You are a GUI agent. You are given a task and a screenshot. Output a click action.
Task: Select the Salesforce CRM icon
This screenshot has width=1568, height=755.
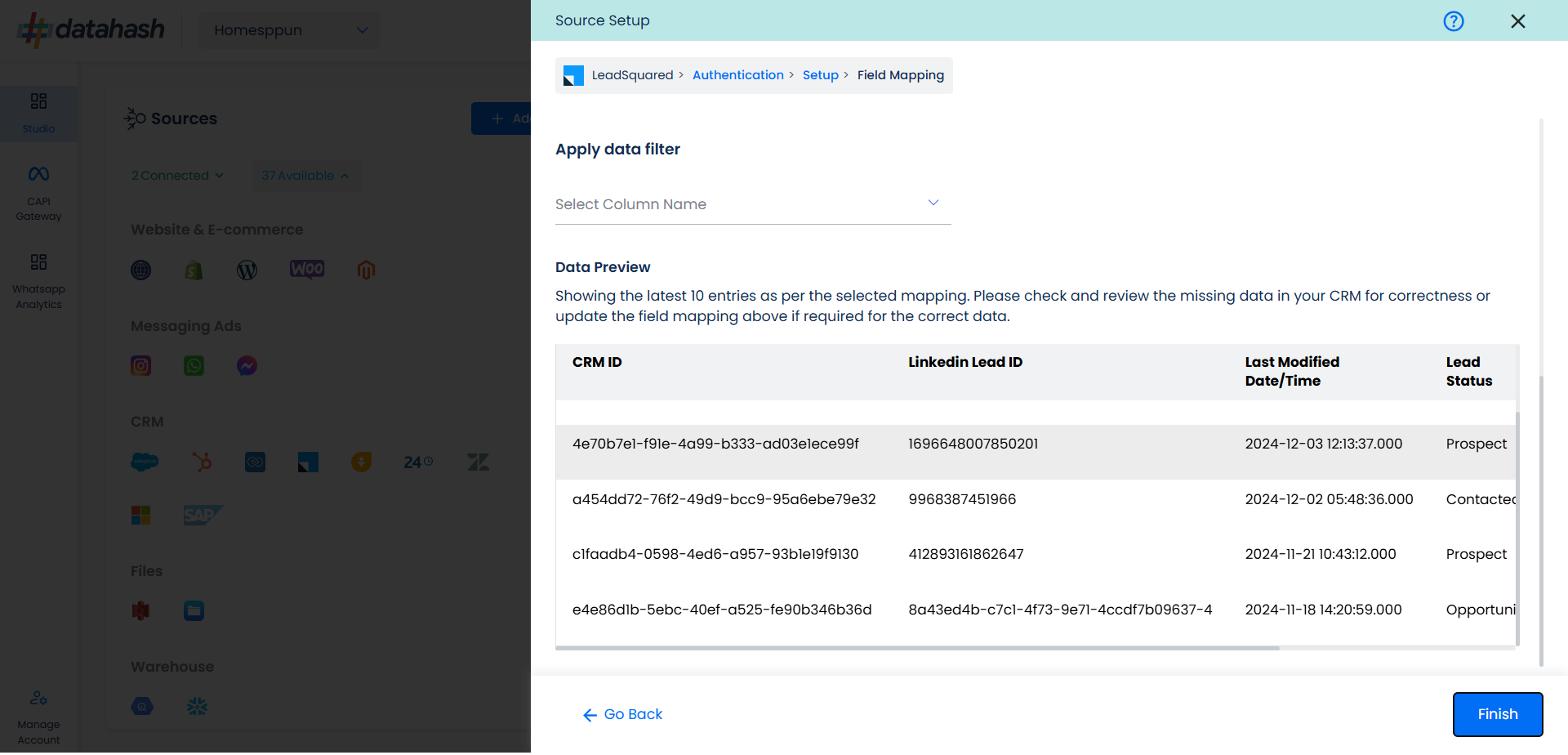click(145, 462)
